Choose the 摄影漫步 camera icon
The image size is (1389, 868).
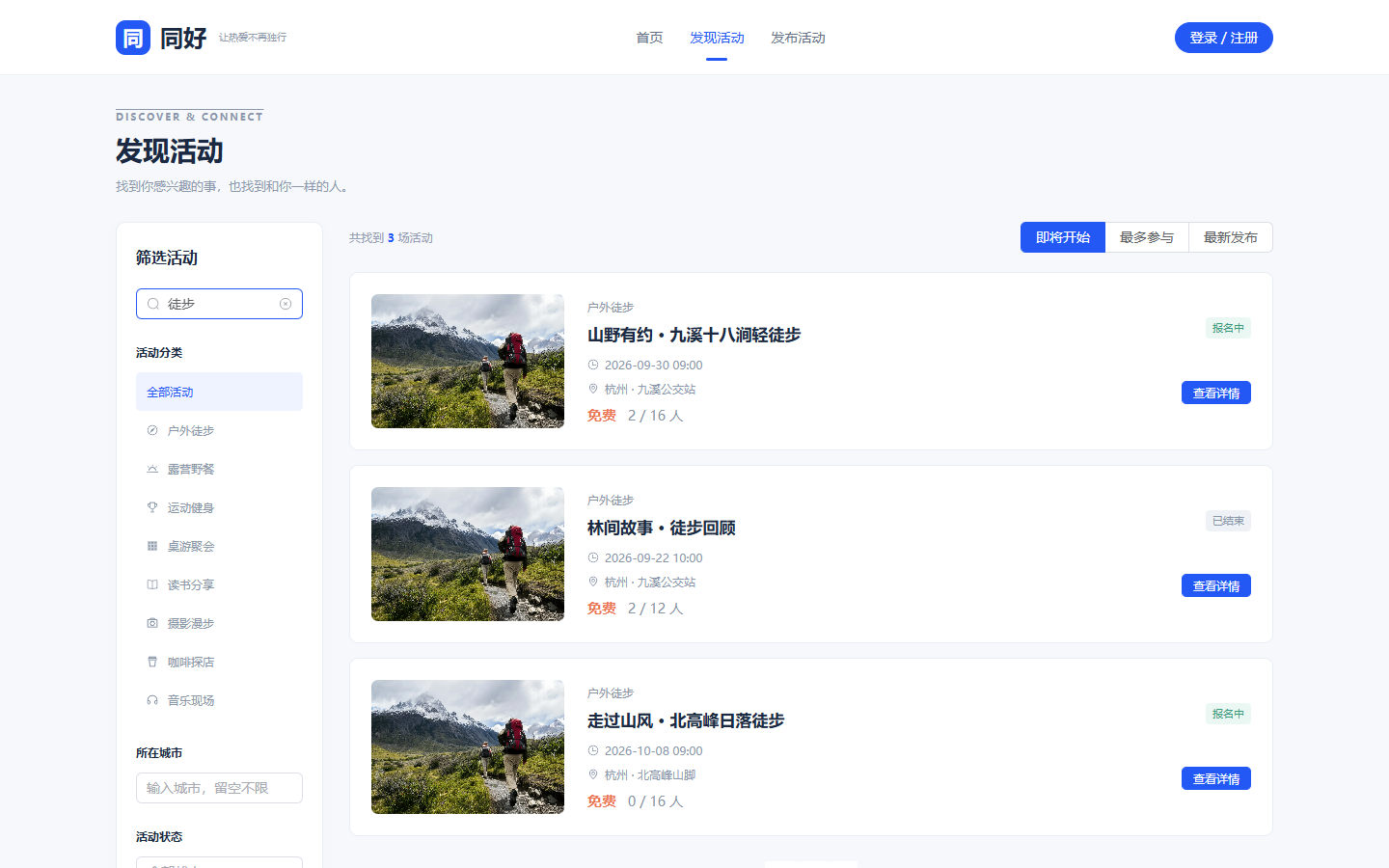click(x=152, y=623)
